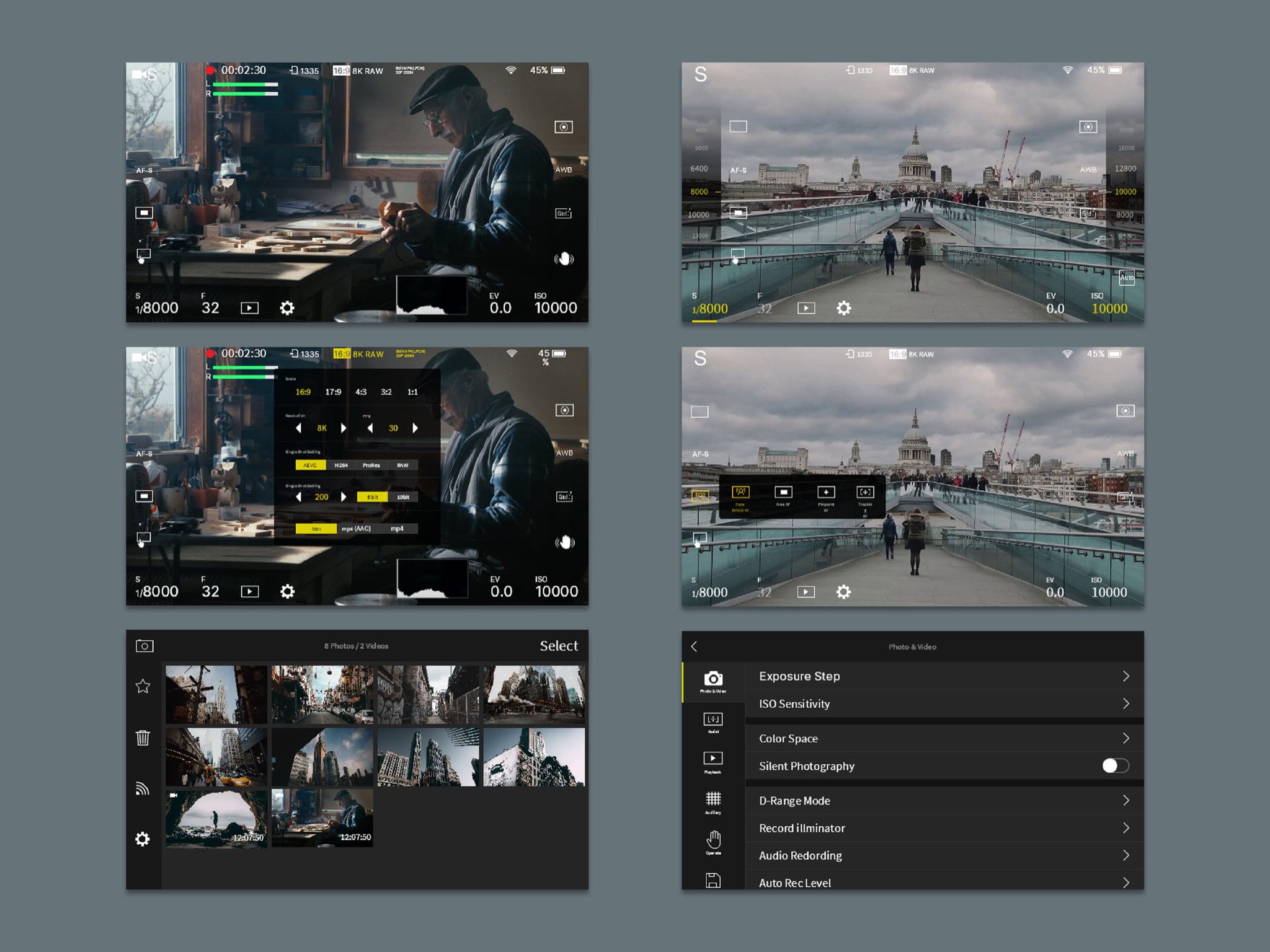Viewport: 1270px width, 952px height.
Task: Tap metering icon on the ISO dial screen
Action: pos(1088,127)
